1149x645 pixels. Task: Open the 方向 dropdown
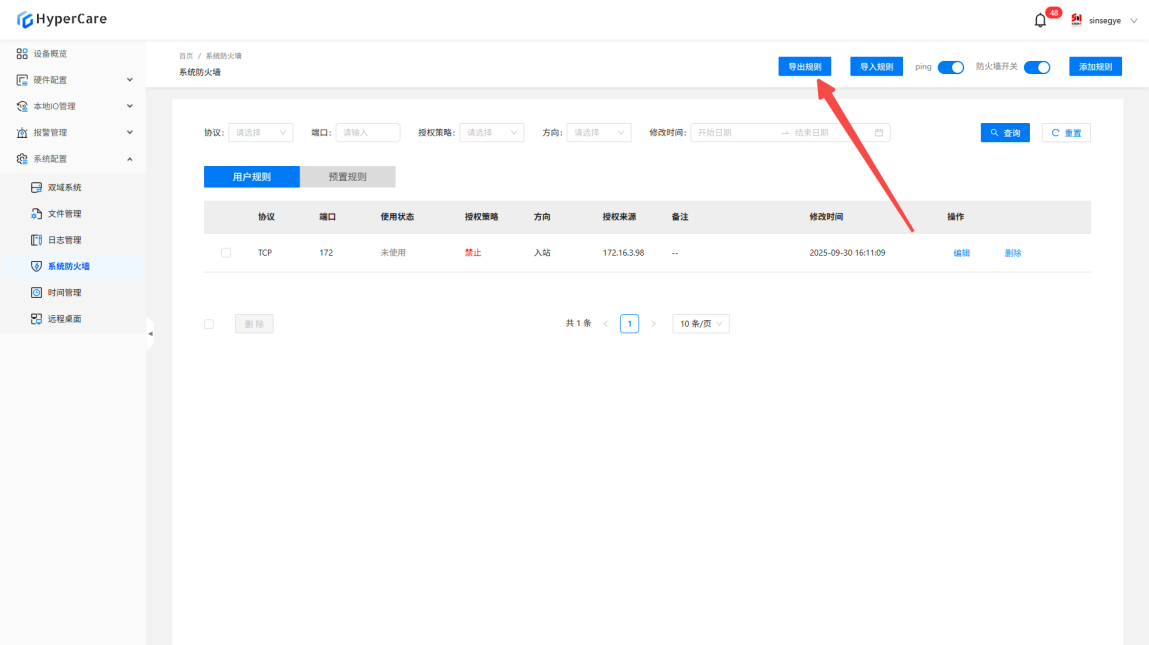[x=599, y=133]
